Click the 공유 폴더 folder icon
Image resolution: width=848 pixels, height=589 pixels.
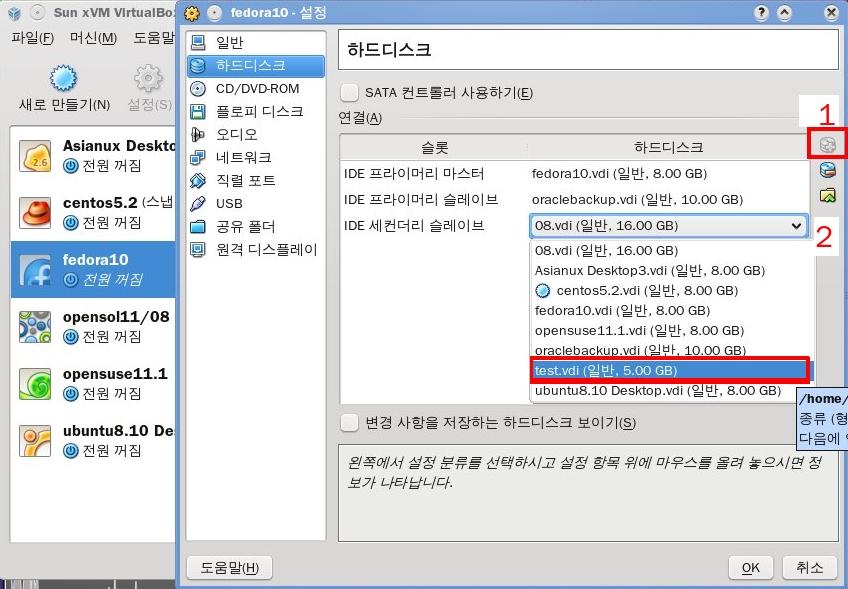click(x=198, y=226)
